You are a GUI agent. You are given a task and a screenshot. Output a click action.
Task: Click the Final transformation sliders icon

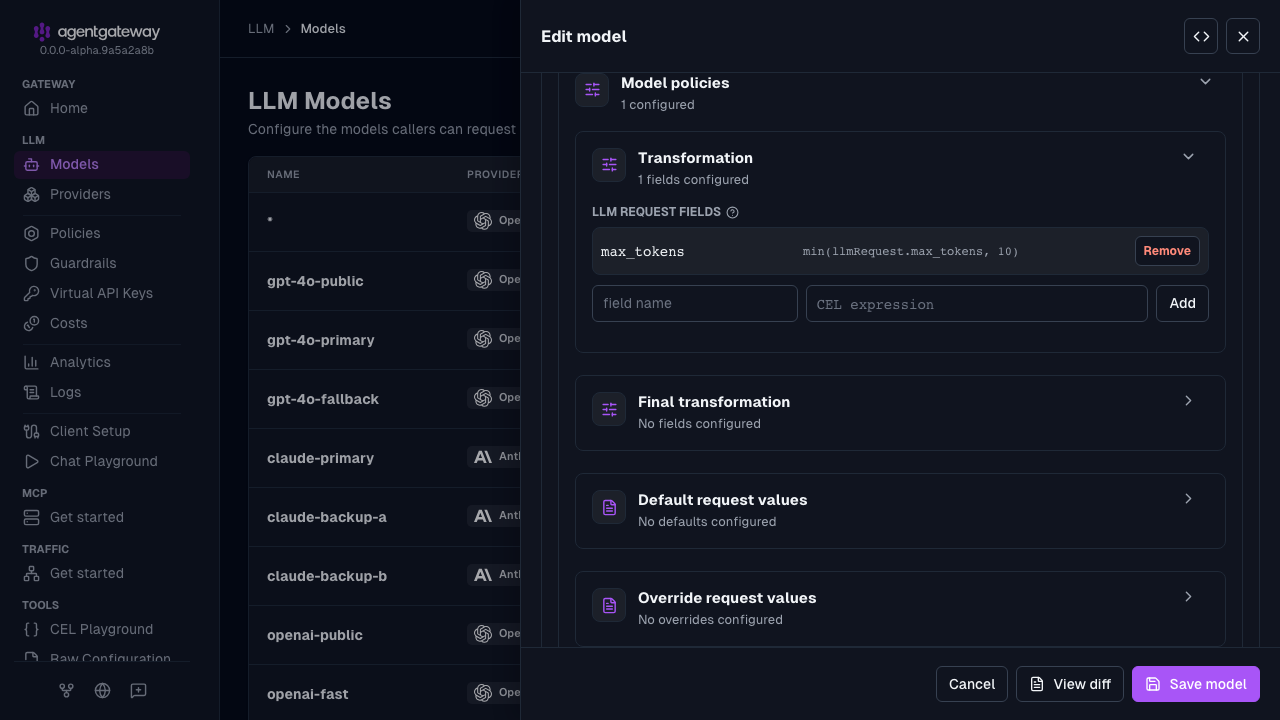tap(609, 409)
